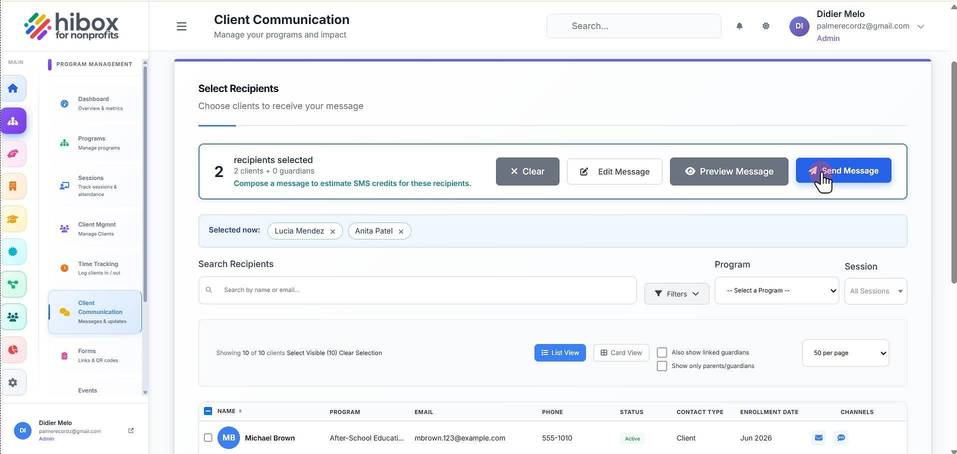Click the MB avatar for Michael Brown
Viewport: 957px width, 454px height.
[229, 438]
